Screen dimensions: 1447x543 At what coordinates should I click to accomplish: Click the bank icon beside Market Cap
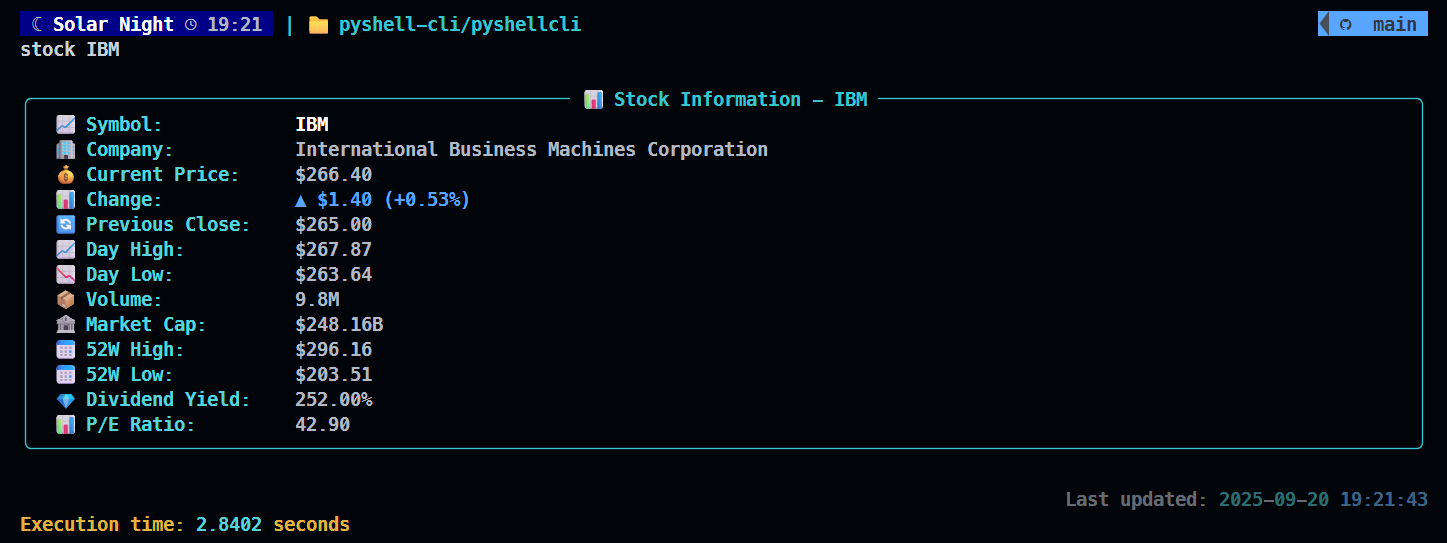65,325
